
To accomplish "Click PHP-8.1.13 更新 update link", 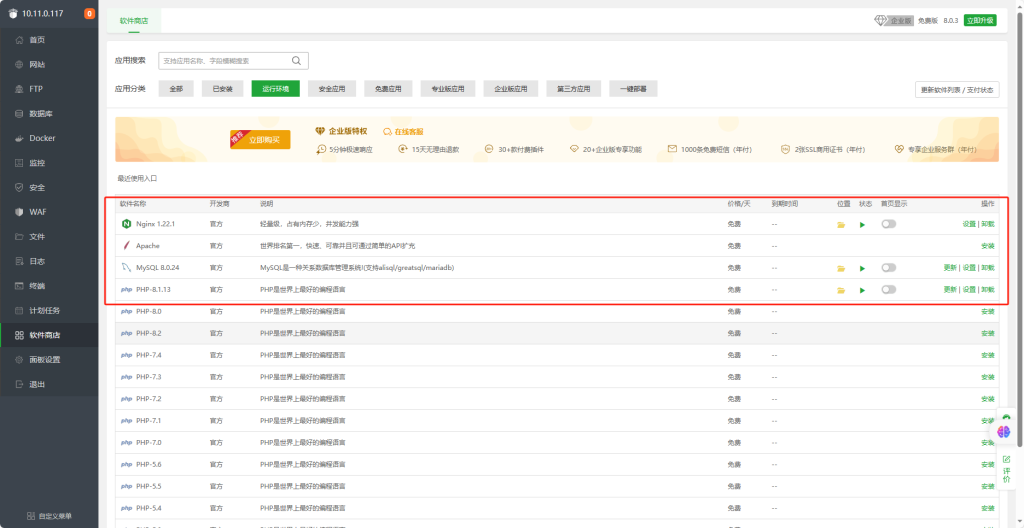I will pos(950,289).
